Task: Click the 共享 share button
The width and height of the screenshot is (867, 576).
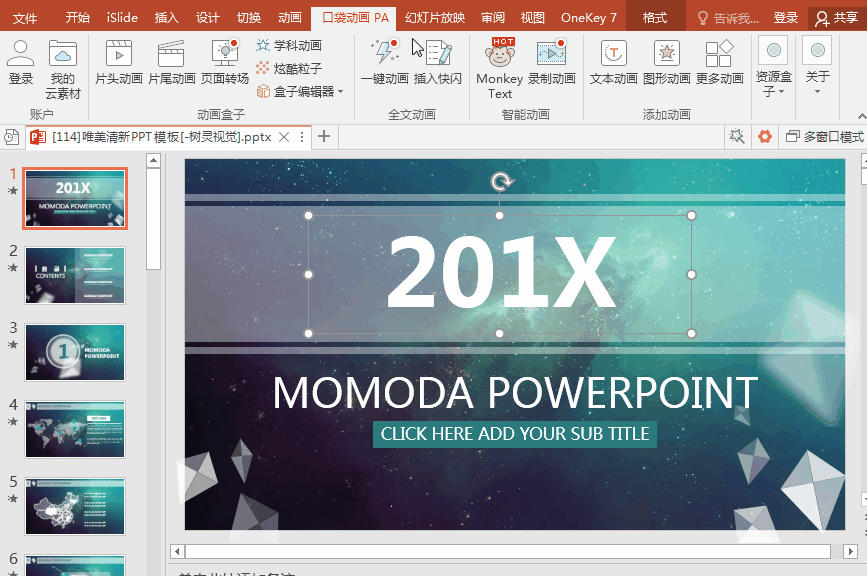Action: pyautogui.click(x=837, y=18)
